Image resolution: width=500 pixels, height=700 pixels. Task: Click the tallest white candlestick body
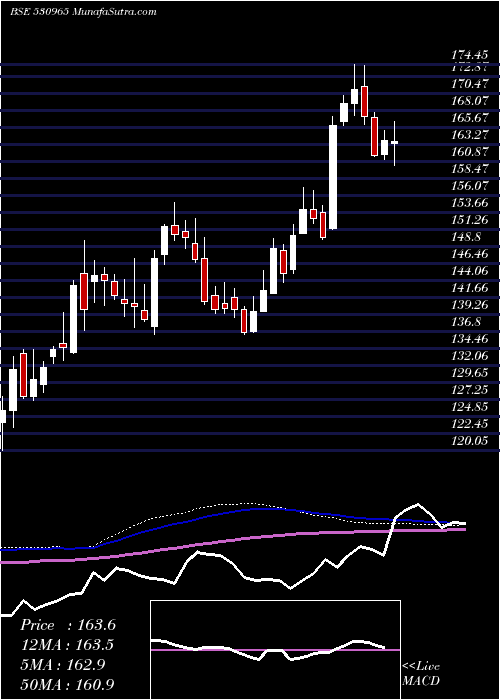point(333,177)
